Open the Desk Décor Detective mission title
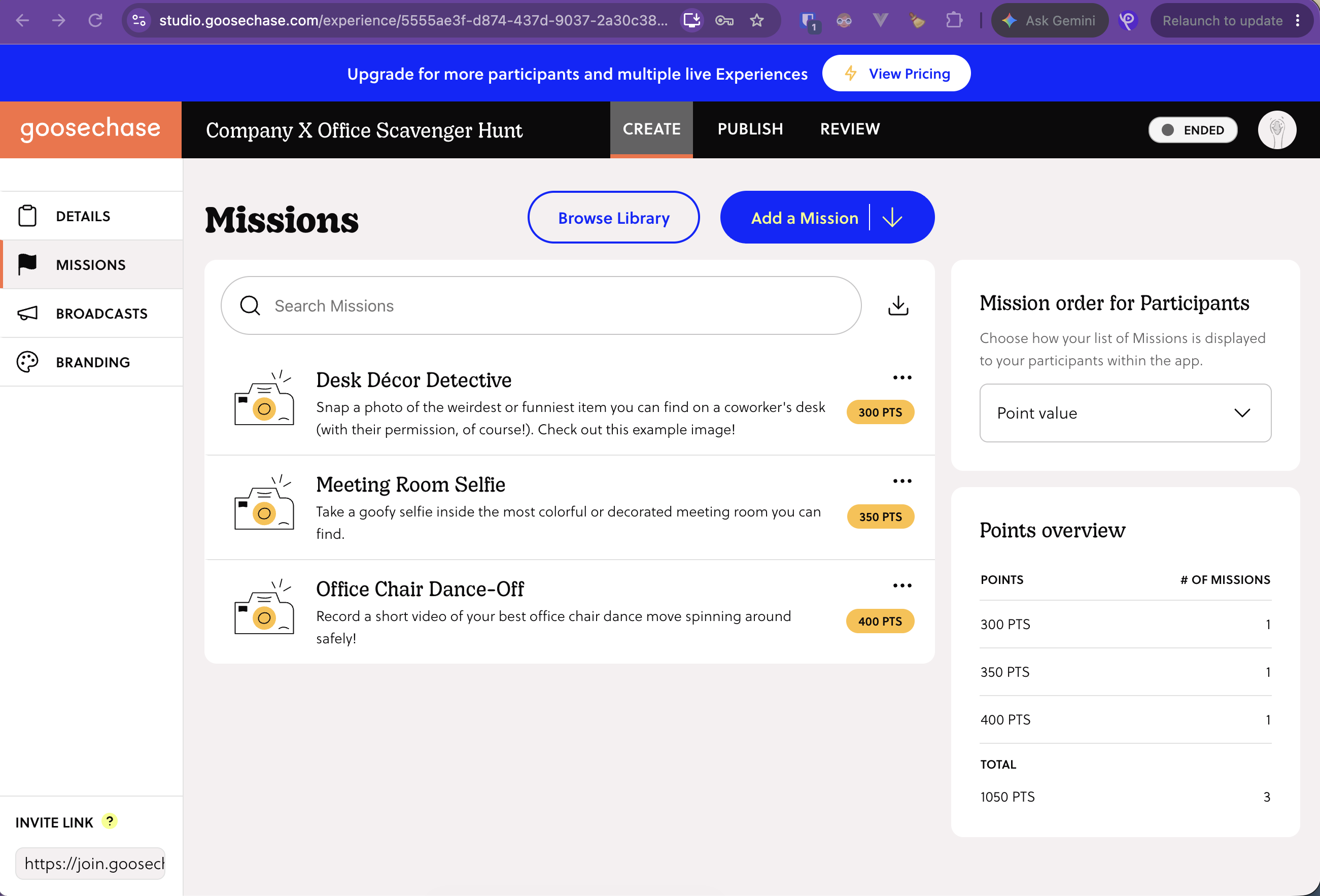1320x896 pixels. [413, 380]
